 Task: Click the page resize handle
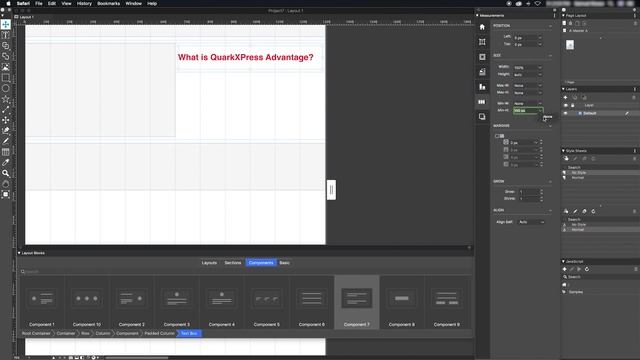click(x=331, y=190)
